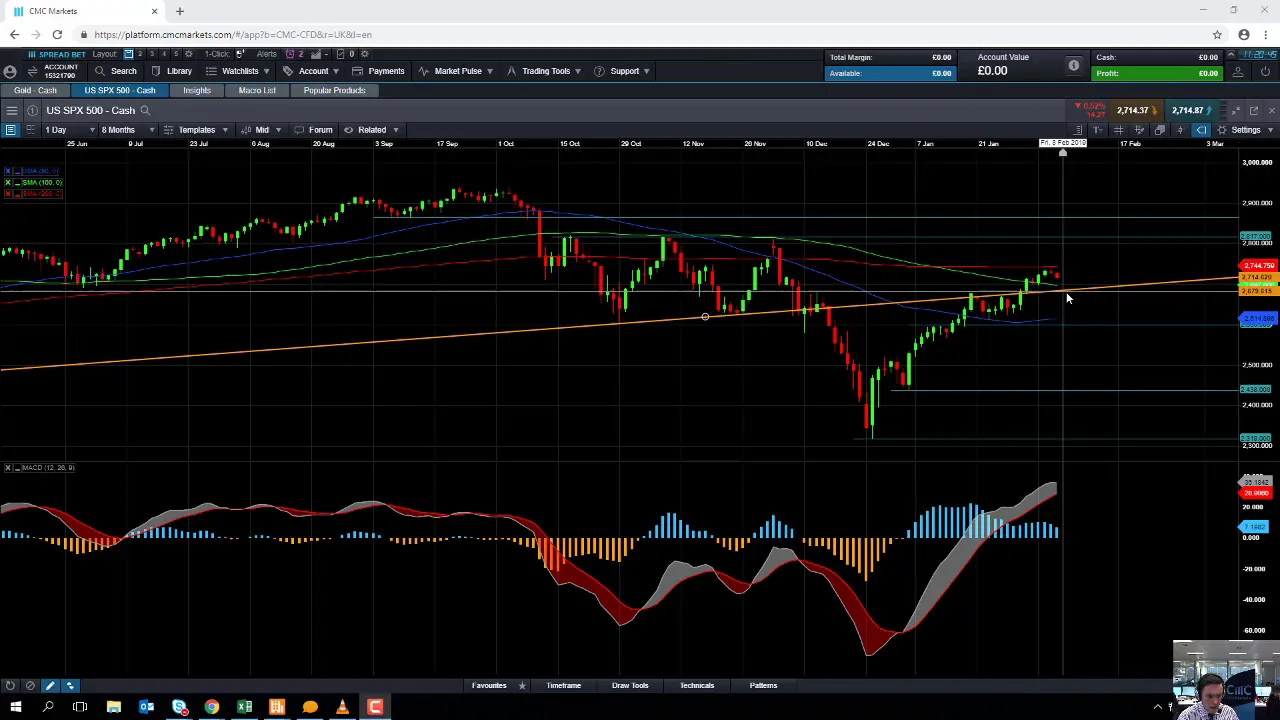
Task: Expand the Templates dropdown
Action: tap(196, 130)
